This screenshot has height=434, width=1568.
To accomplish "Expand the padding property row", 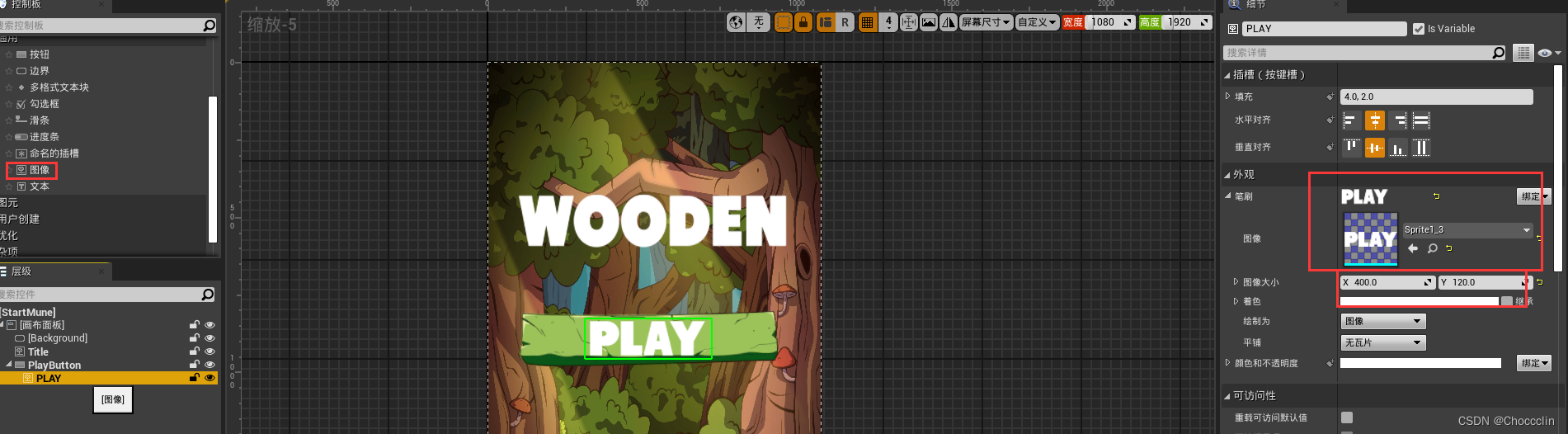I will [x=1227, y=97].
